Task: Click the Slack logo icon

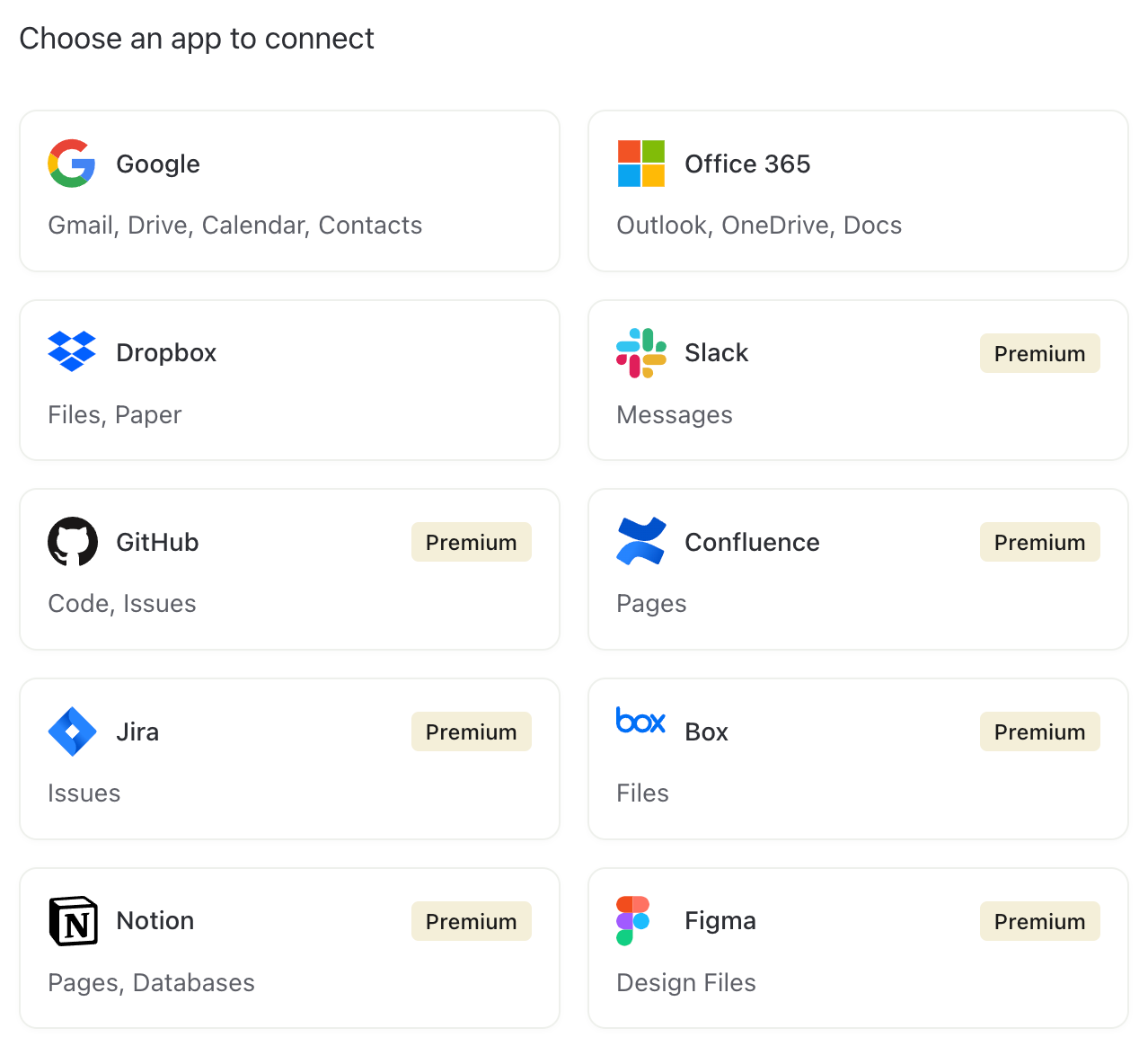Action: pyautogui.click(x=640, y=353)
